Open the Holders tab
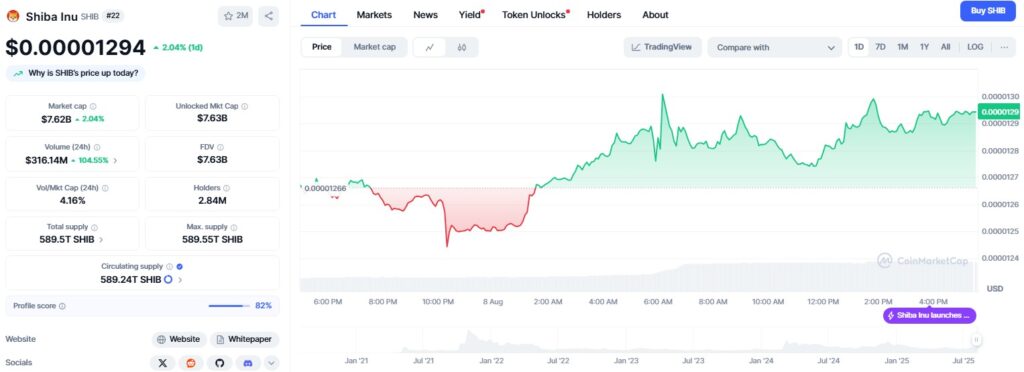Screen dimensions: 1024x372 (x=604, y=14)
